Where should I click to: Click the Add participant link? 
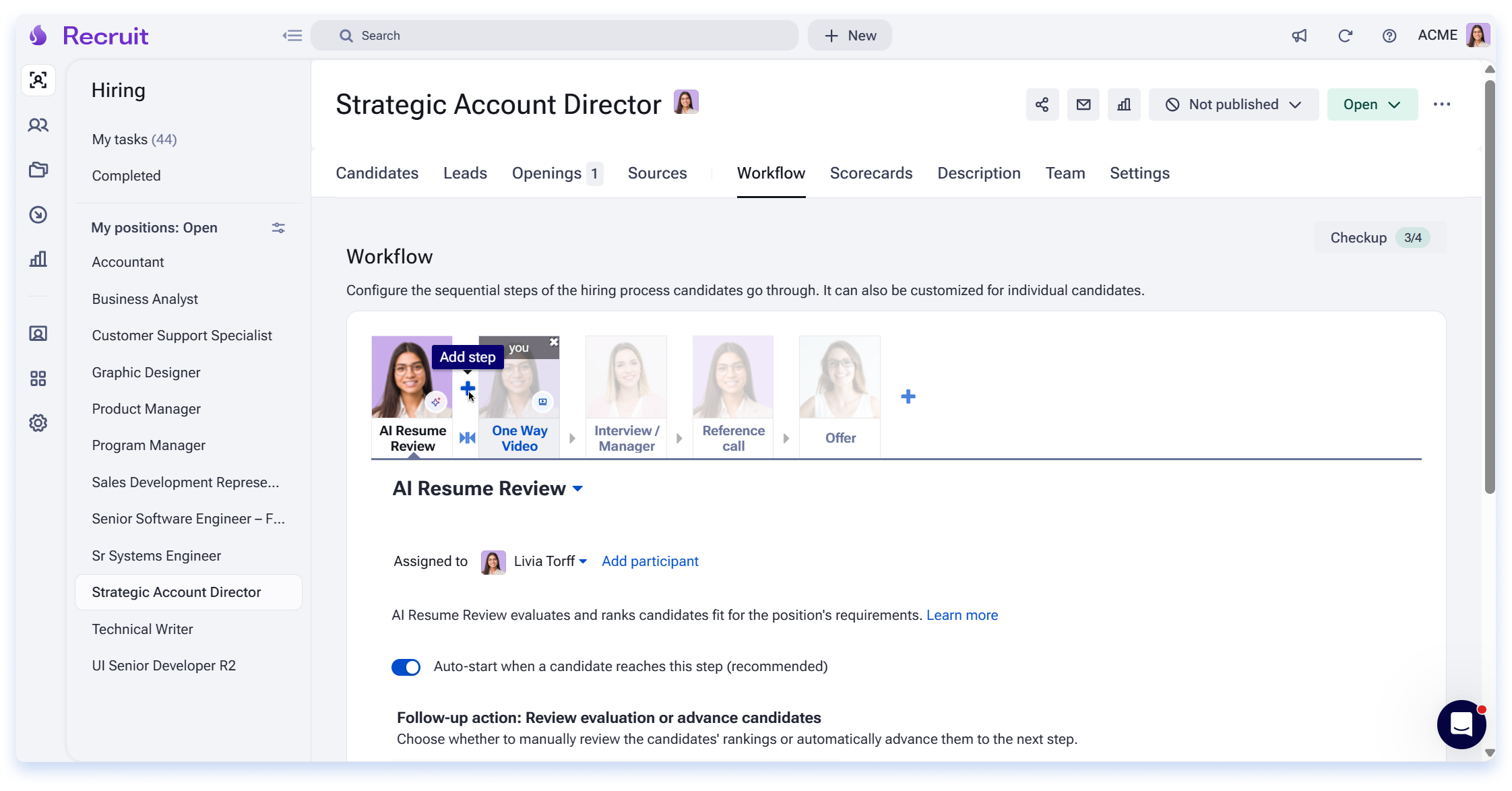[x=650, y=561]
